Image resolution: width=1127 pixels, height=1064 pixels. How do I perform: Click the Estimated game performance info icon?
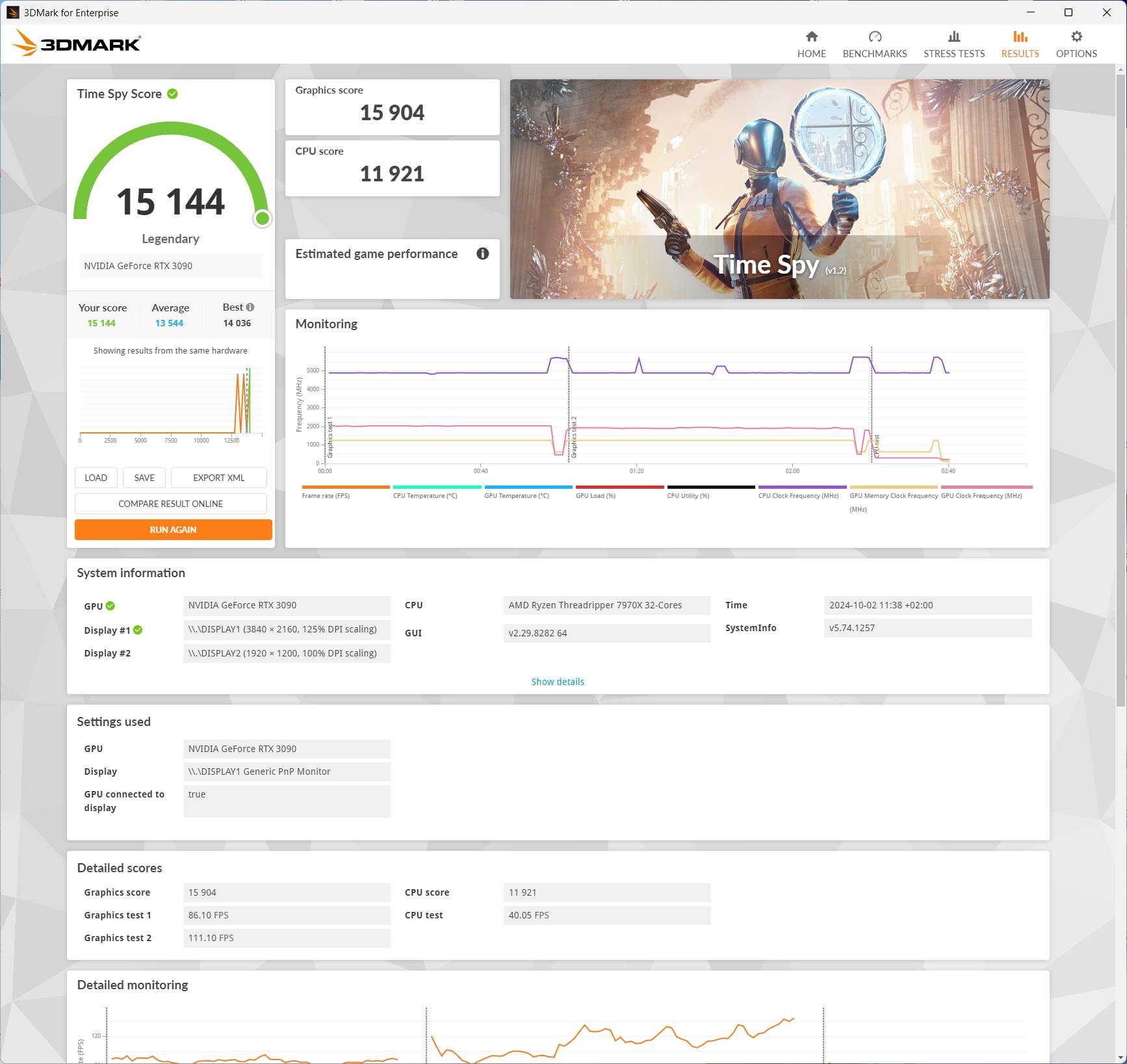coord(482,253)
